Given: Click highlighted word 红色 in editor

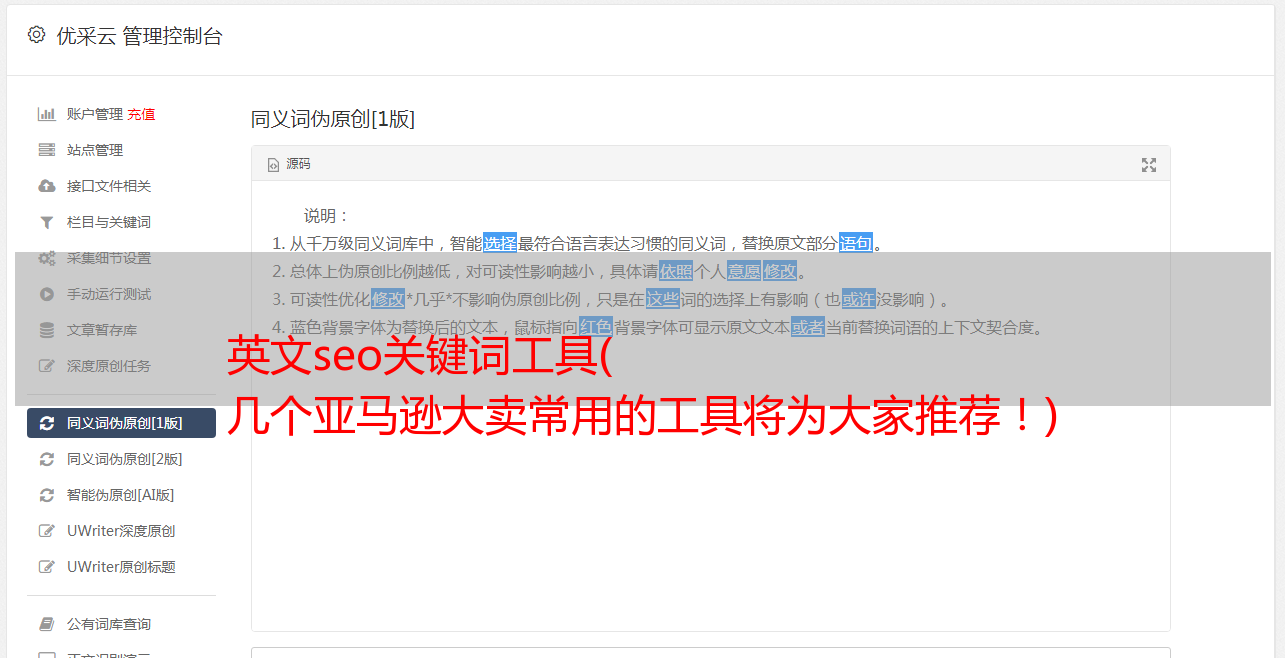Looking at the screenshot, I should point(595,327).
